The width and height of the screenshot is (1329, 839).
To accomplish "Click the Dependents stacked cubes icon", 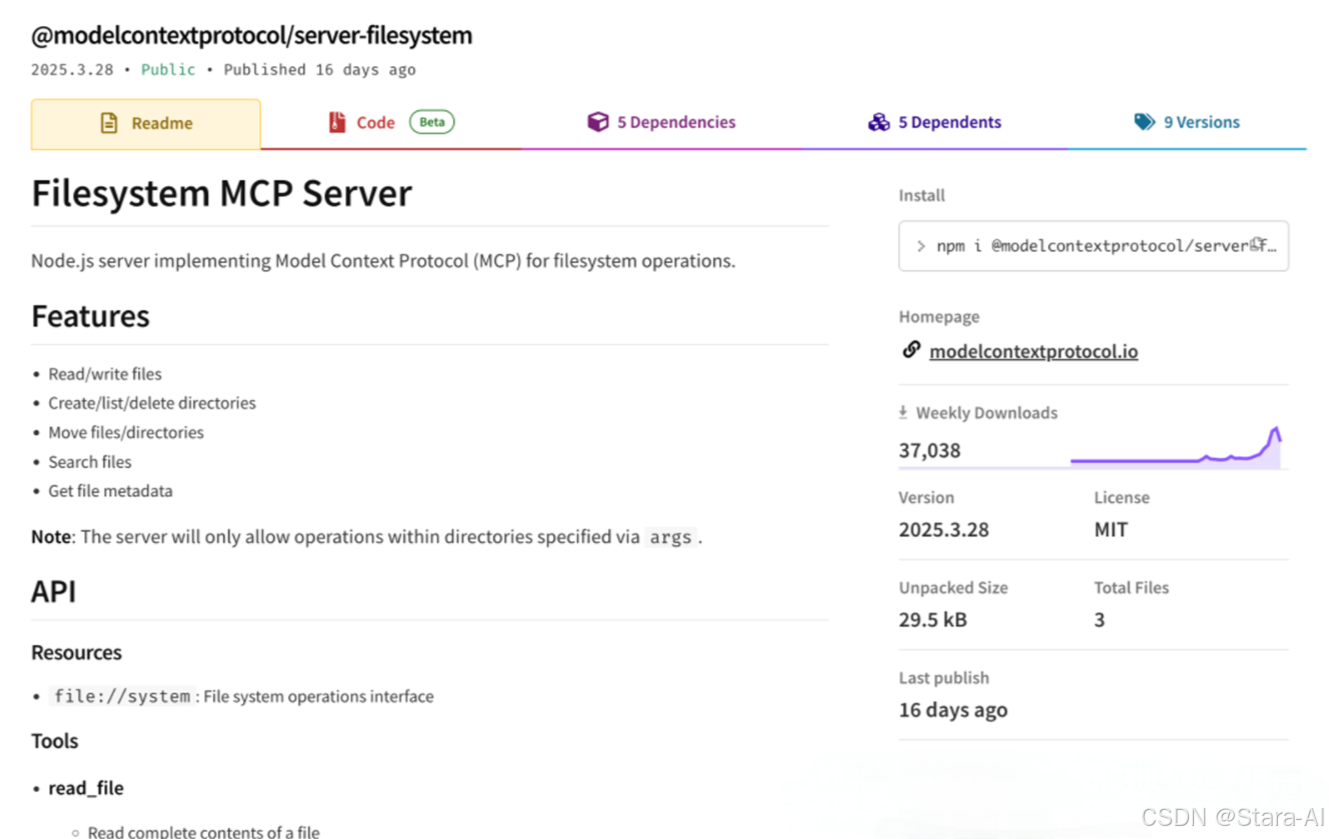I will (879, 122).
